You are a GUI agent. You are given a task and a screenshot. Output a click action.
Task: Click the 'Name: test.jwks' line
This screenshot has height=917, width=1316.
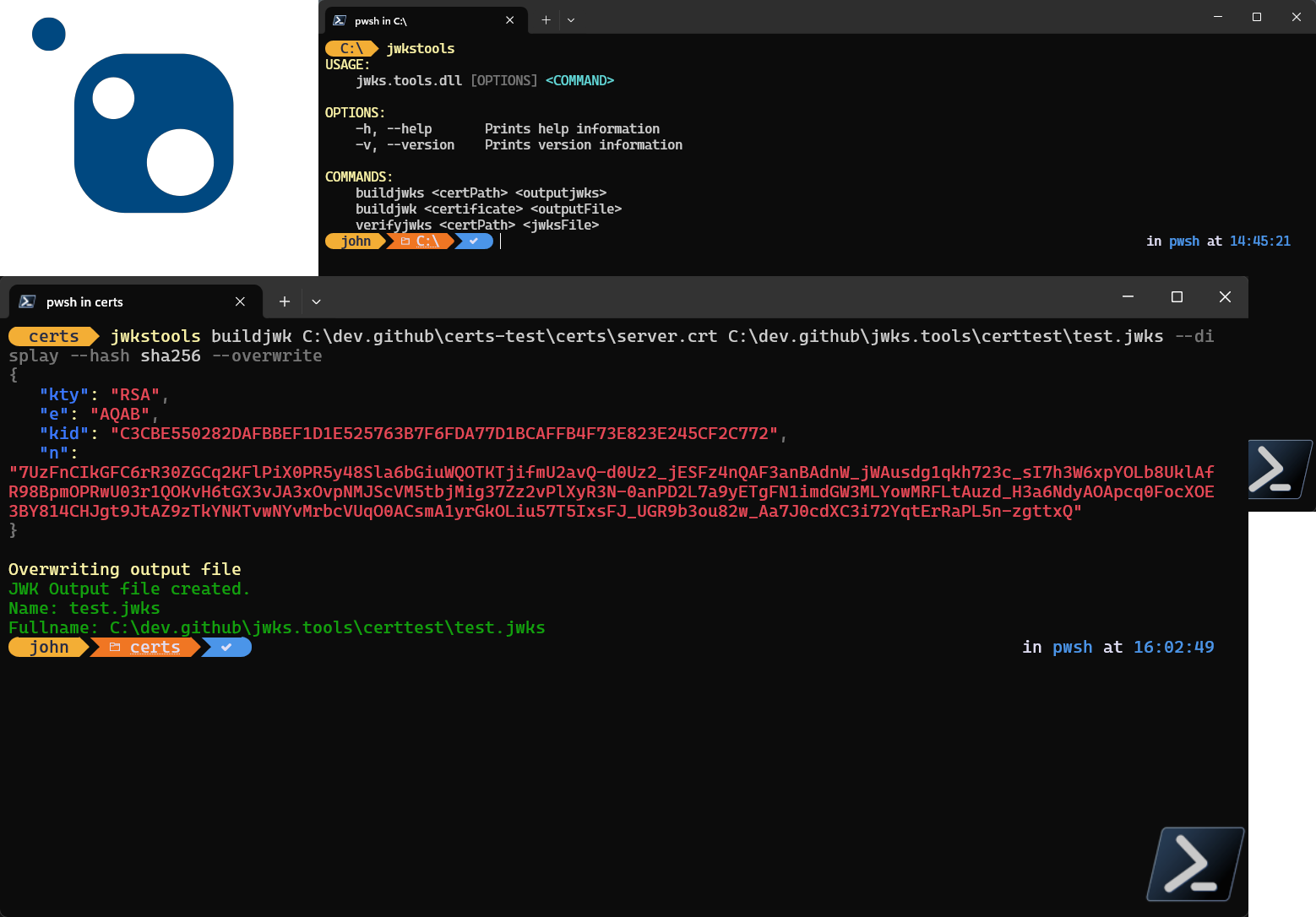pos(84,609)
